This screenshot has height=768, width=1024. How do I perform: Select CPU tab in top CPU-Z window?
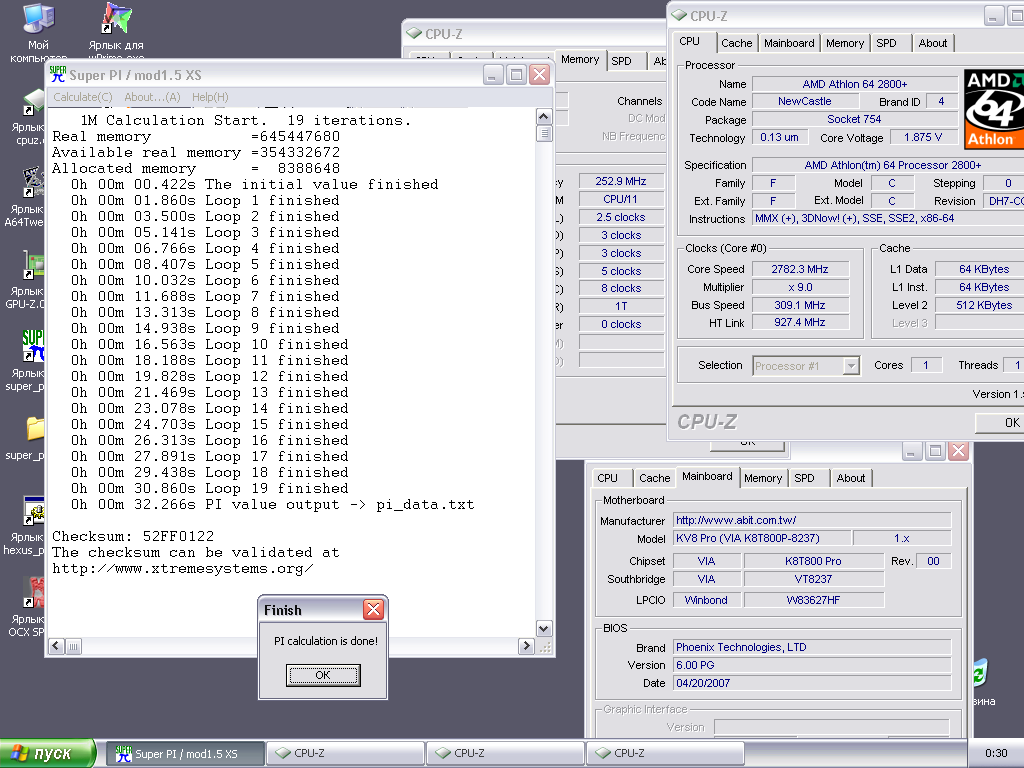pyautogui.click(x=689, y=41)
